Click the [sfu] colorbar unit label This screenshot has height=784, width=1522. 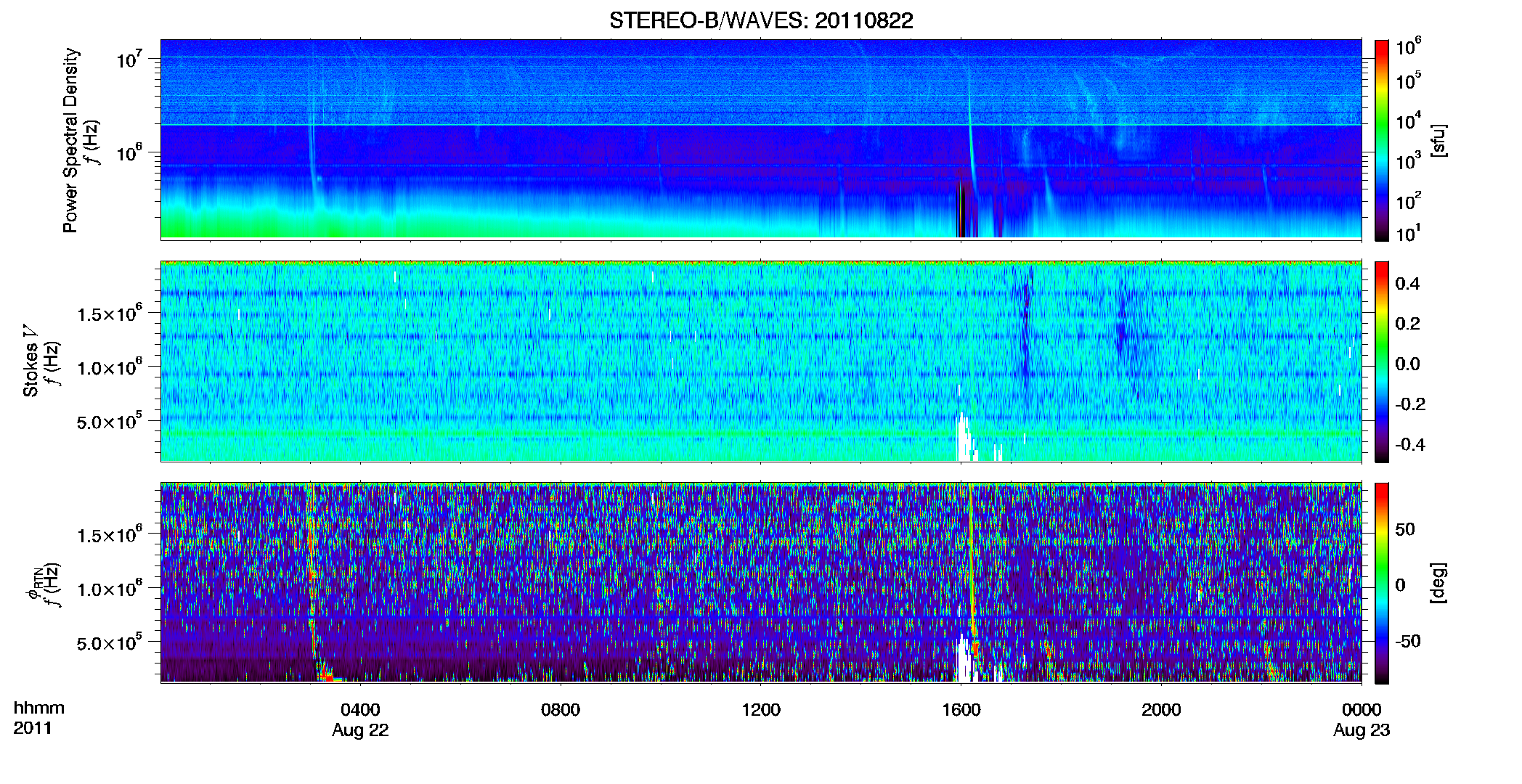[1438, 140]
